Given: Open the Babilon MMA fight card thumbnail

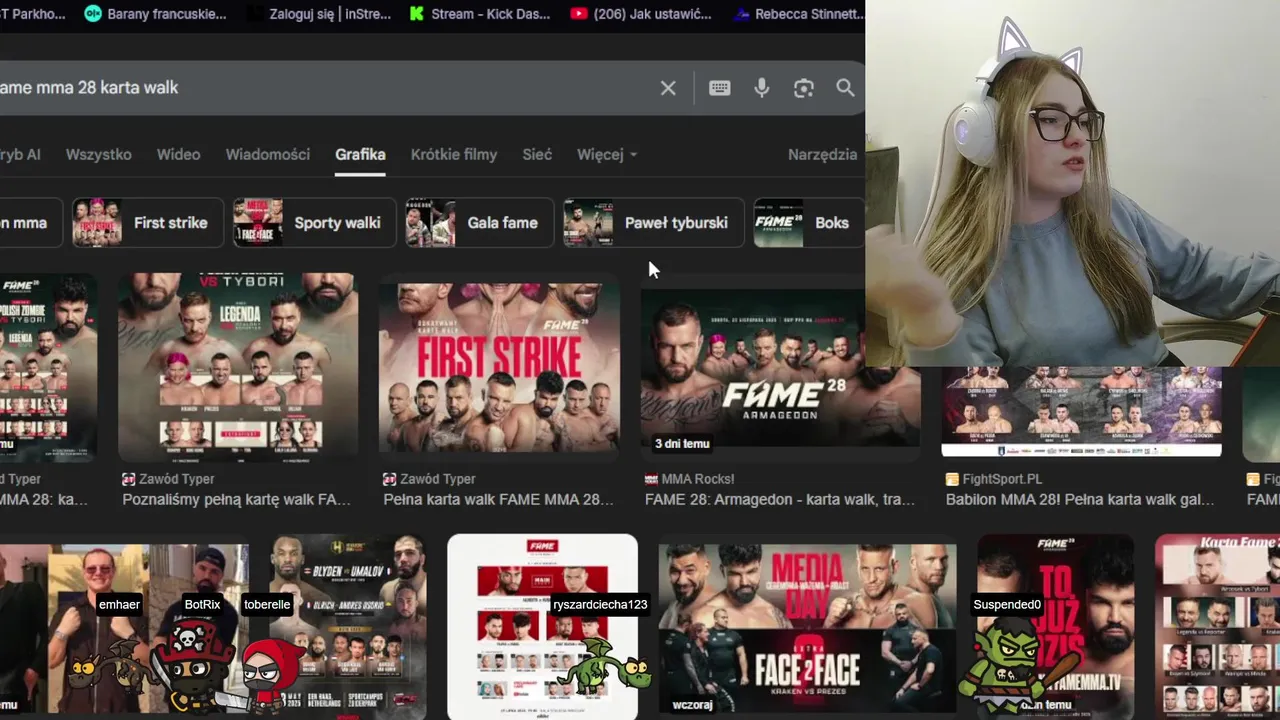Looking at the screenshot, I should 1081,411.
